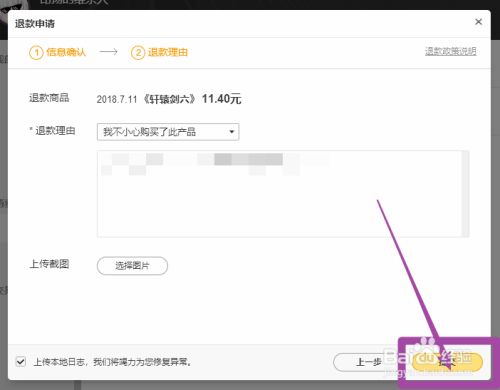Go to step 1 信息确认
The image size is (500, 390).
pos(58,52)
